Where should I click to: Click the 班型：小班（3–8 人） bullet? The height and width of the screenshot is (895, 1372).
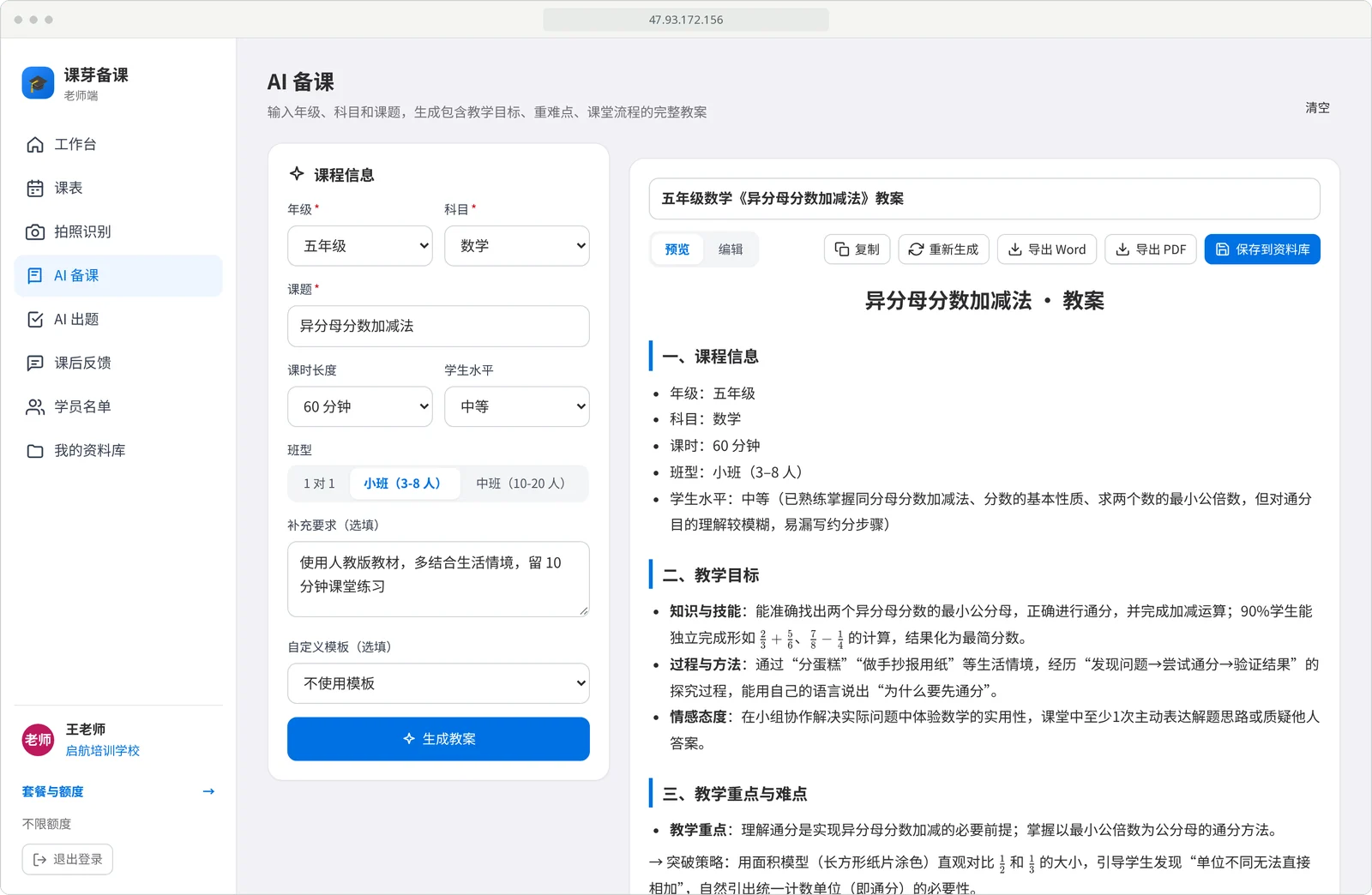737,472
